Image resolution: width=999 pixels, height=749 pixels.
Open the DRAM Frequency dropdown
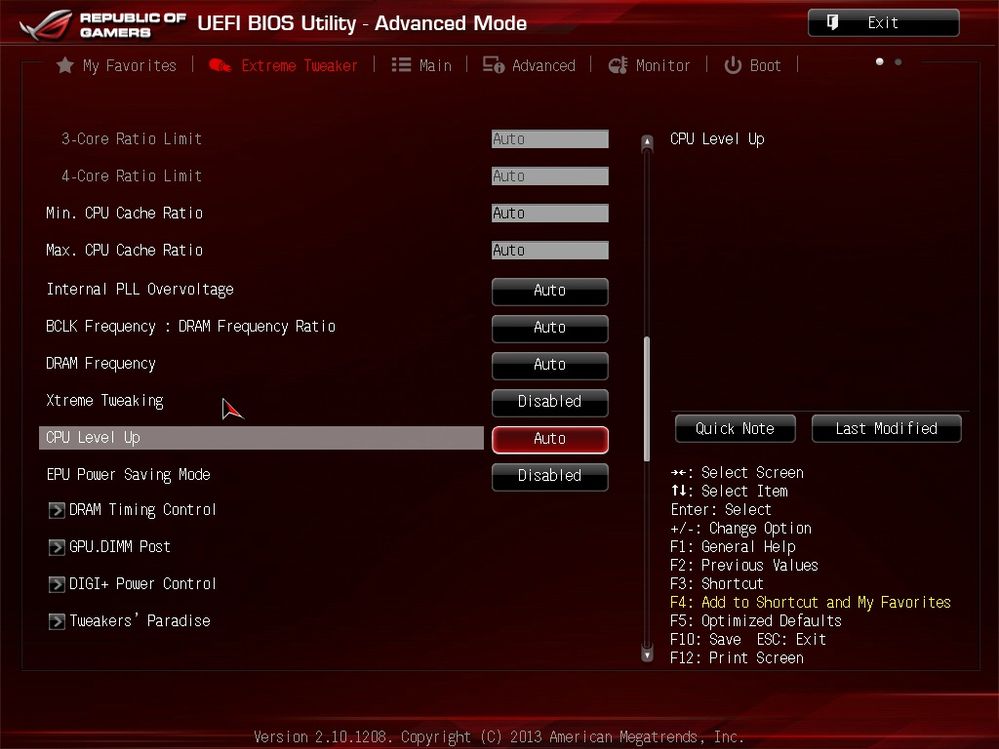click(550, 365)
